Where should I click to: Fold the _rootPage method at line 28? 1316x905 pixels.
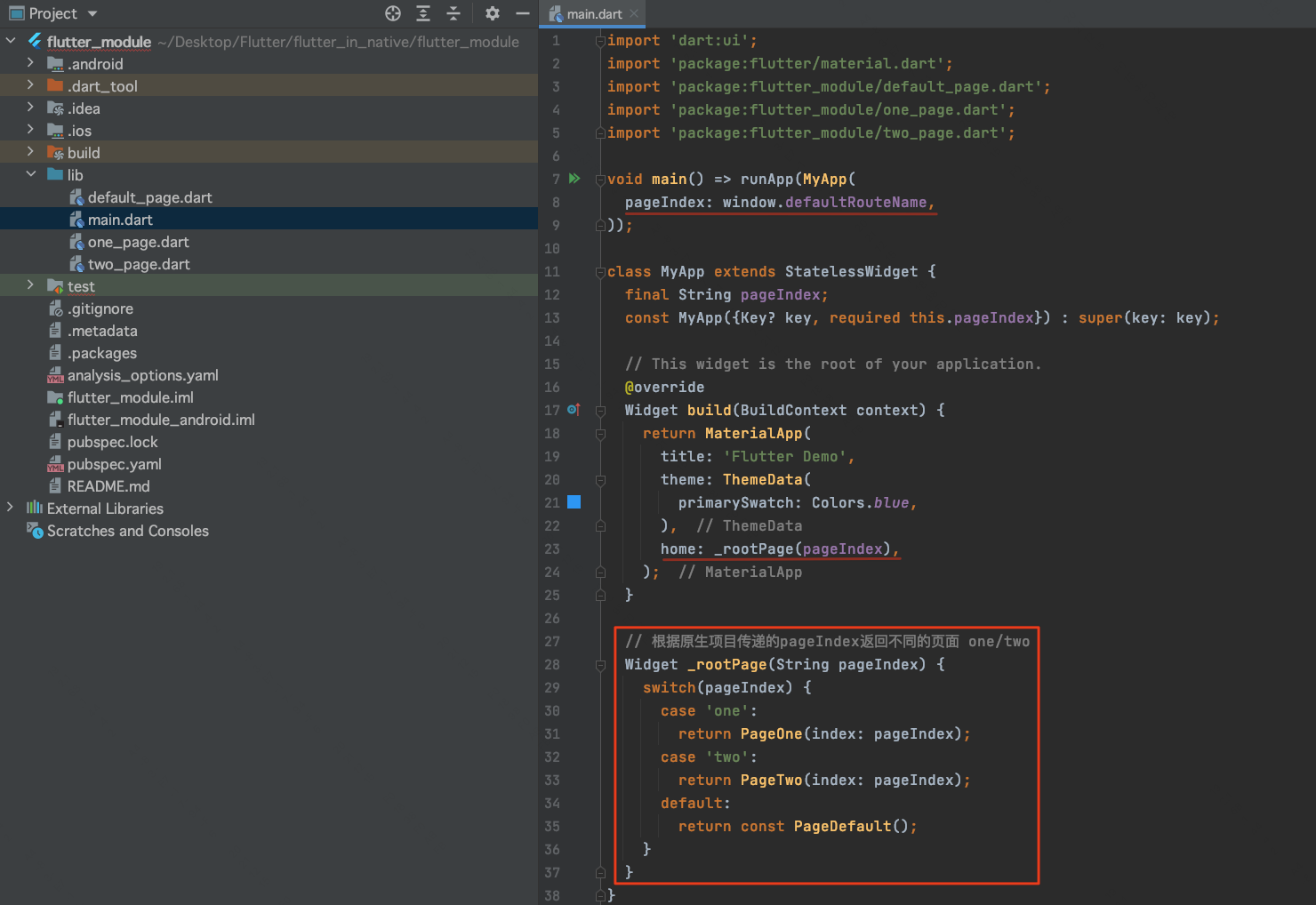coord(600,665)
